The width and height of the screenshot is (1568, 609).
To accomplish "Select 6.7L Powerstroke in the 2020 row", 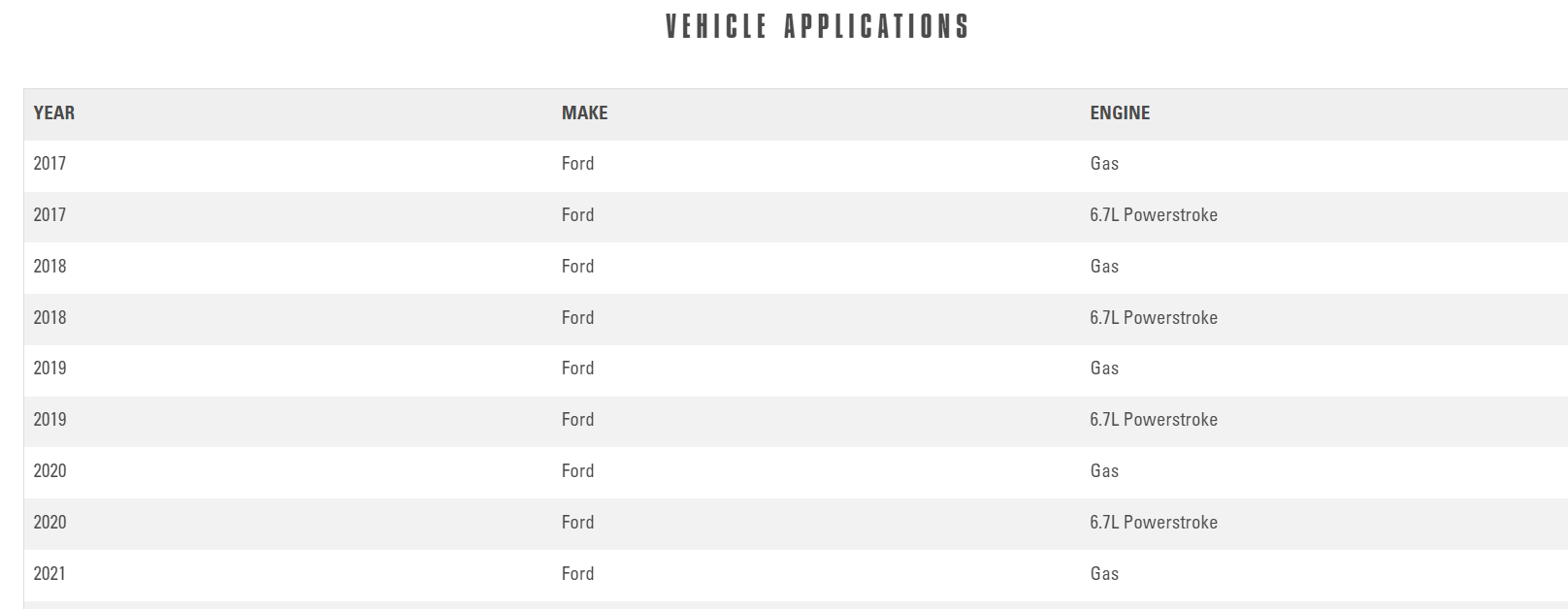I will click(x=1153, y=523).
